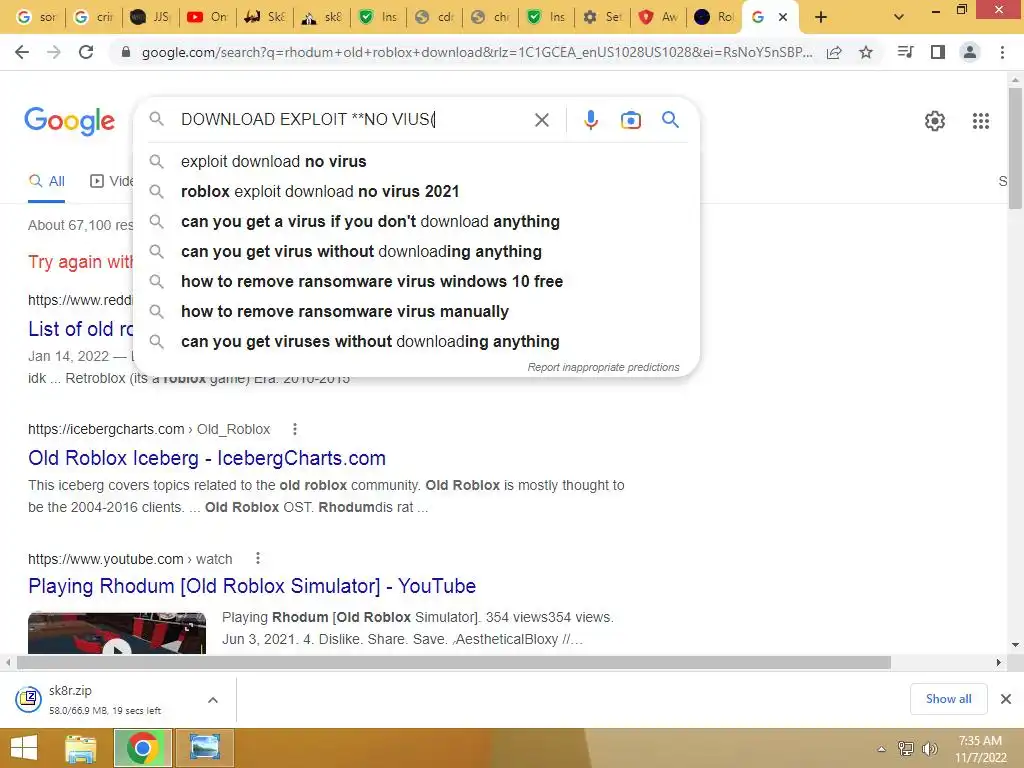Open sk8r.zip download item
This screenshot has width=1024, height=768.
104,699
